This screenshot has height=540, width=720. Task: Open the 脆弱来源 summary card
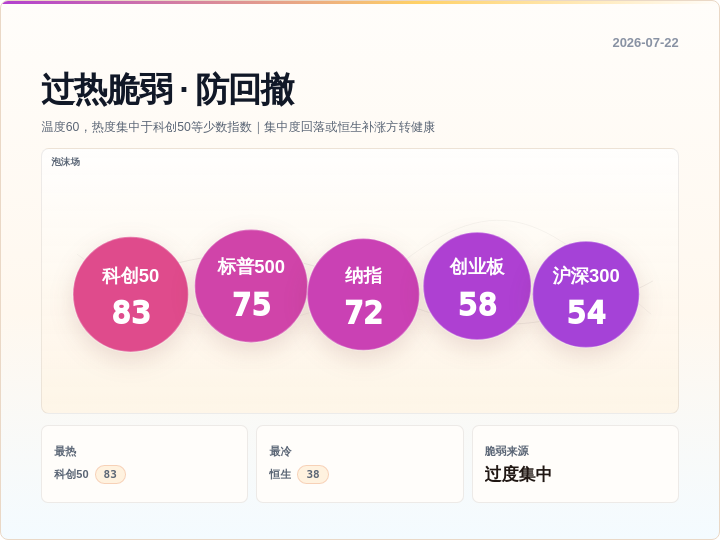click(575, 464)
